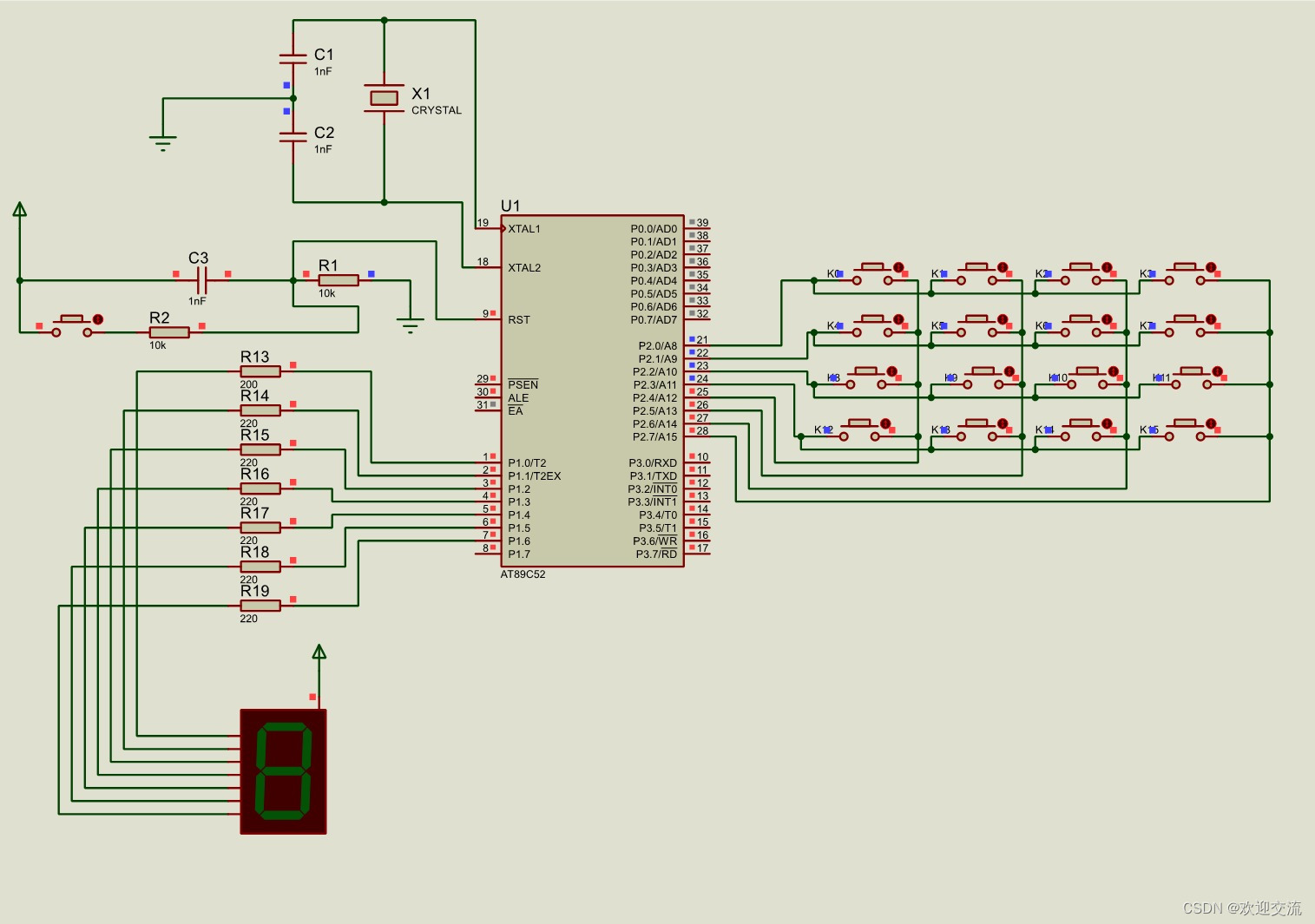Viewport: 1315px width, 924px height.
Task: Click the K5 keypad push button
Action: [976, 326]
